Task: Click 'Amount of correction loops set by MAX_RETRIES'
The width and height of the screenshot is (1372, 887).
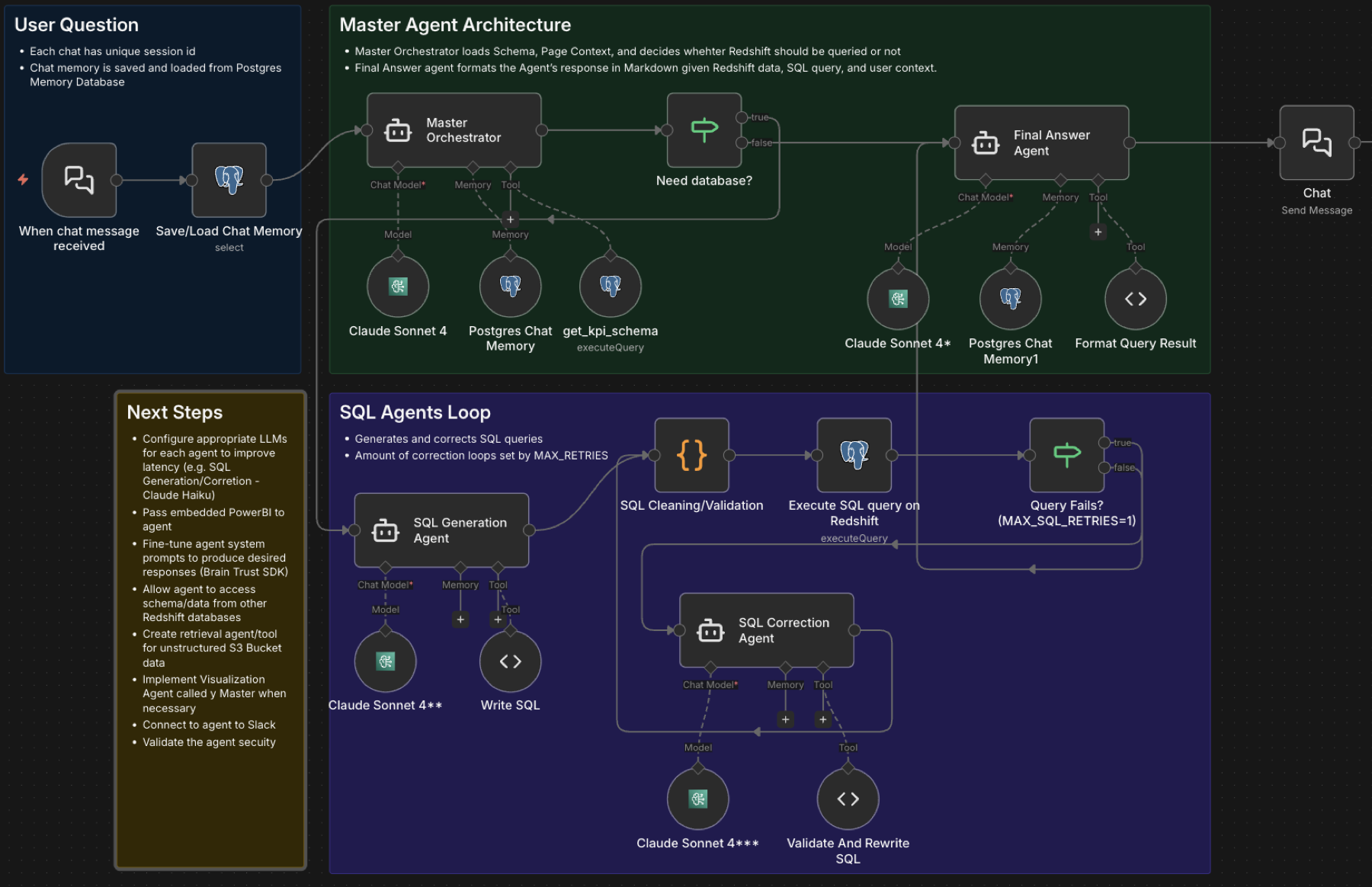Action: [482, 456]
